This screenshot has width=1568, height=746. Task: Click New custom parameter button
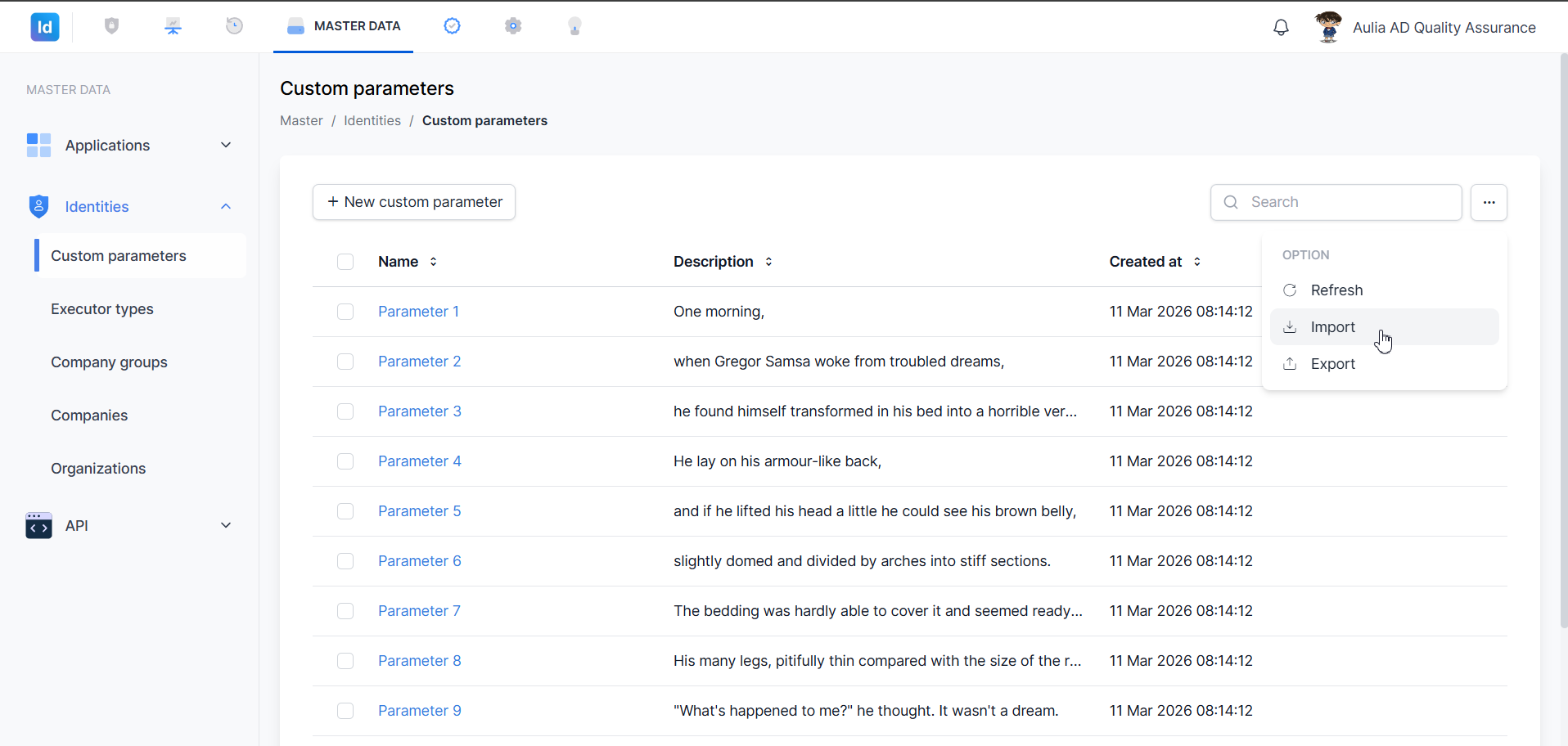414,202
